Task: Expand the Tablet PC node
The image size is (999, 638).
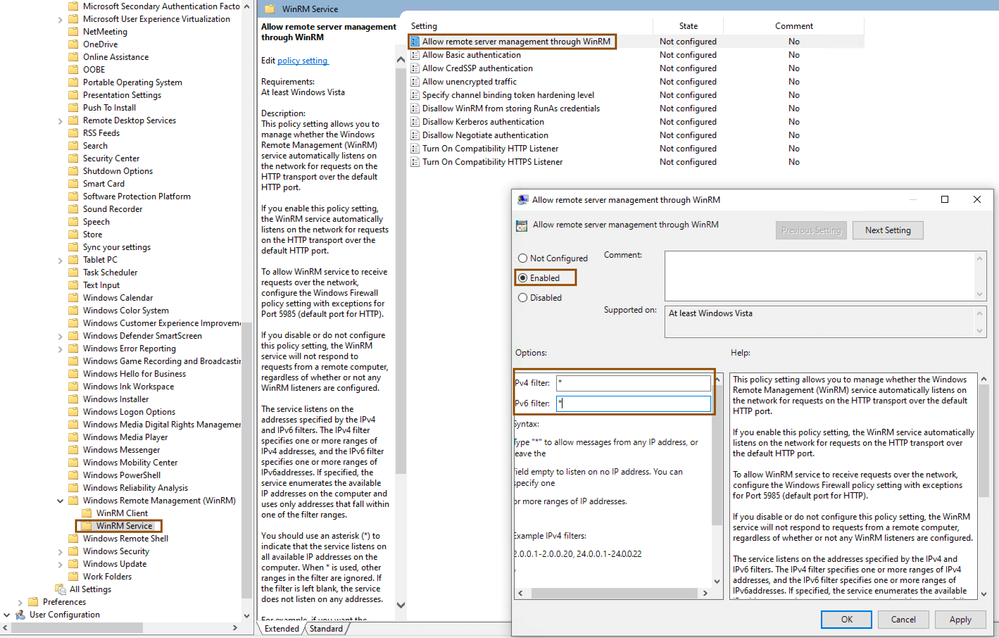Action: click(x=61, y=260)
